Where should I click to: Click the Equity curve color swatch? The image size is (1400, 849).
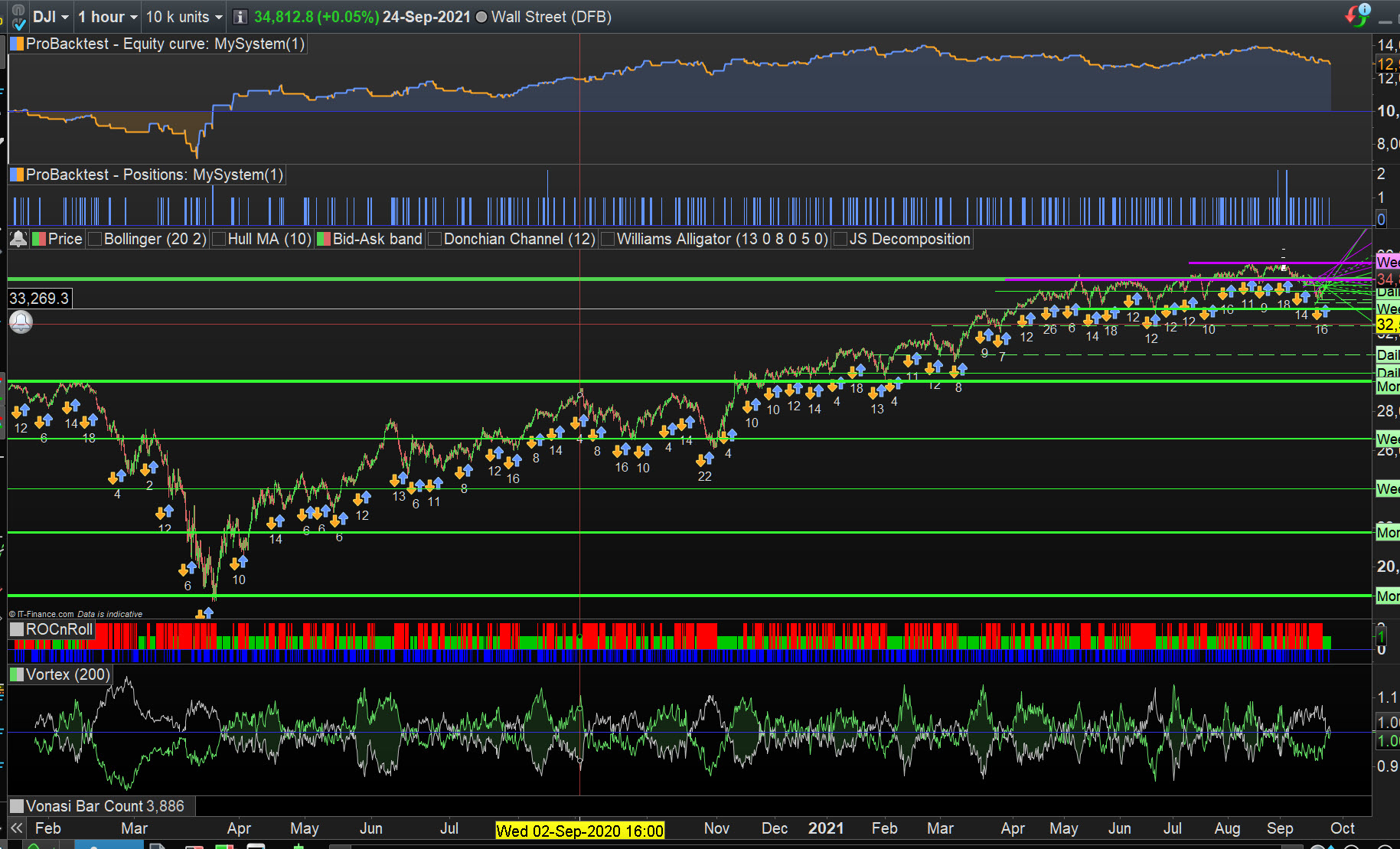17,44
